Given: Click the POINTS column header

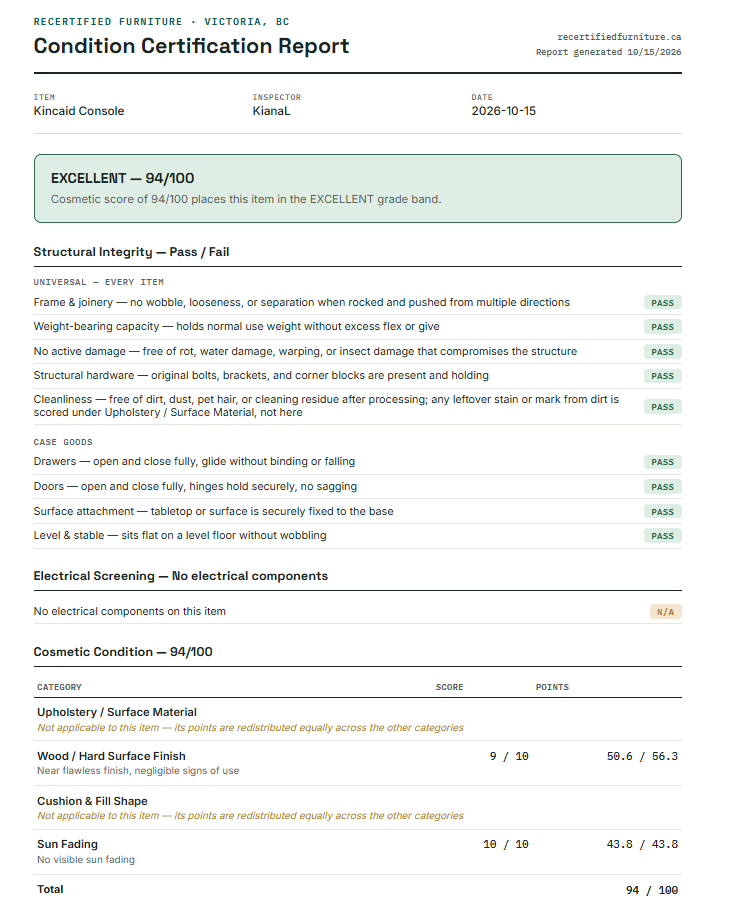Looking at the screenshot, I should pyautogui.click(x=552, y=687).
